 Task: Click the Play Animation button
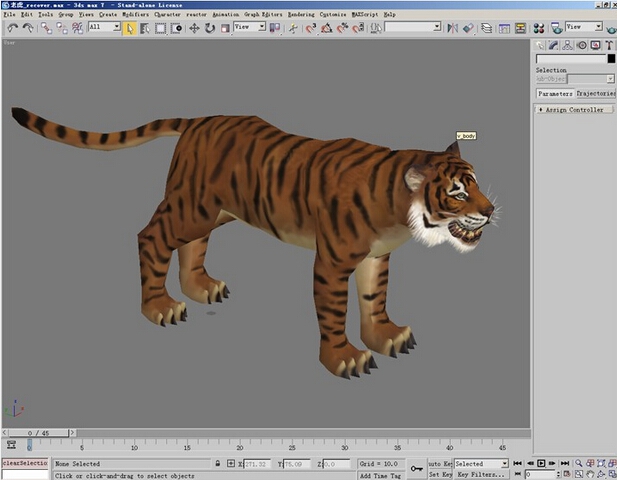point(541,463)
